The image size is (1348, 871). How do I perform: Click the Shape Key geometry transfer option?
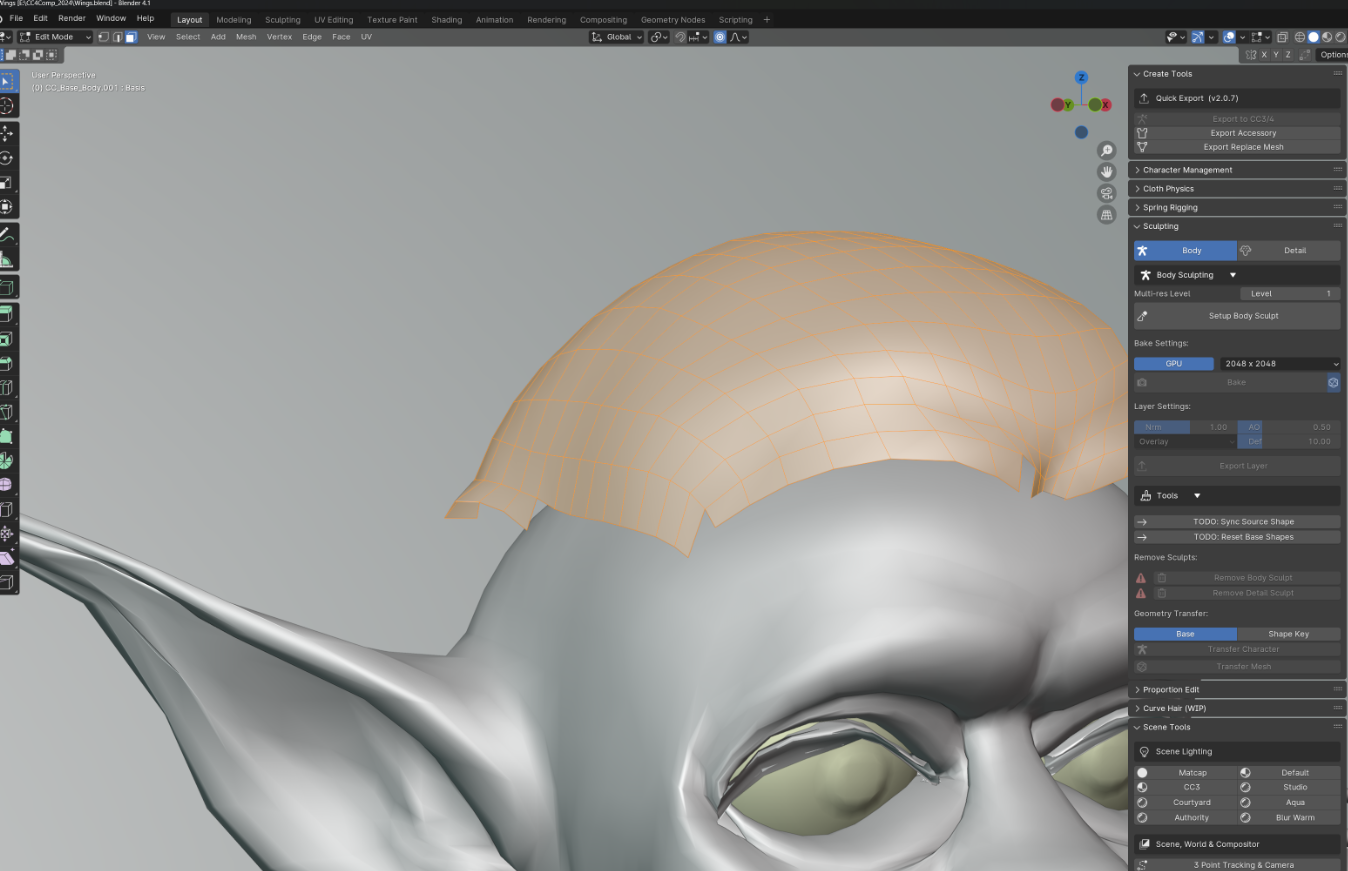[x=1289, y=634]
